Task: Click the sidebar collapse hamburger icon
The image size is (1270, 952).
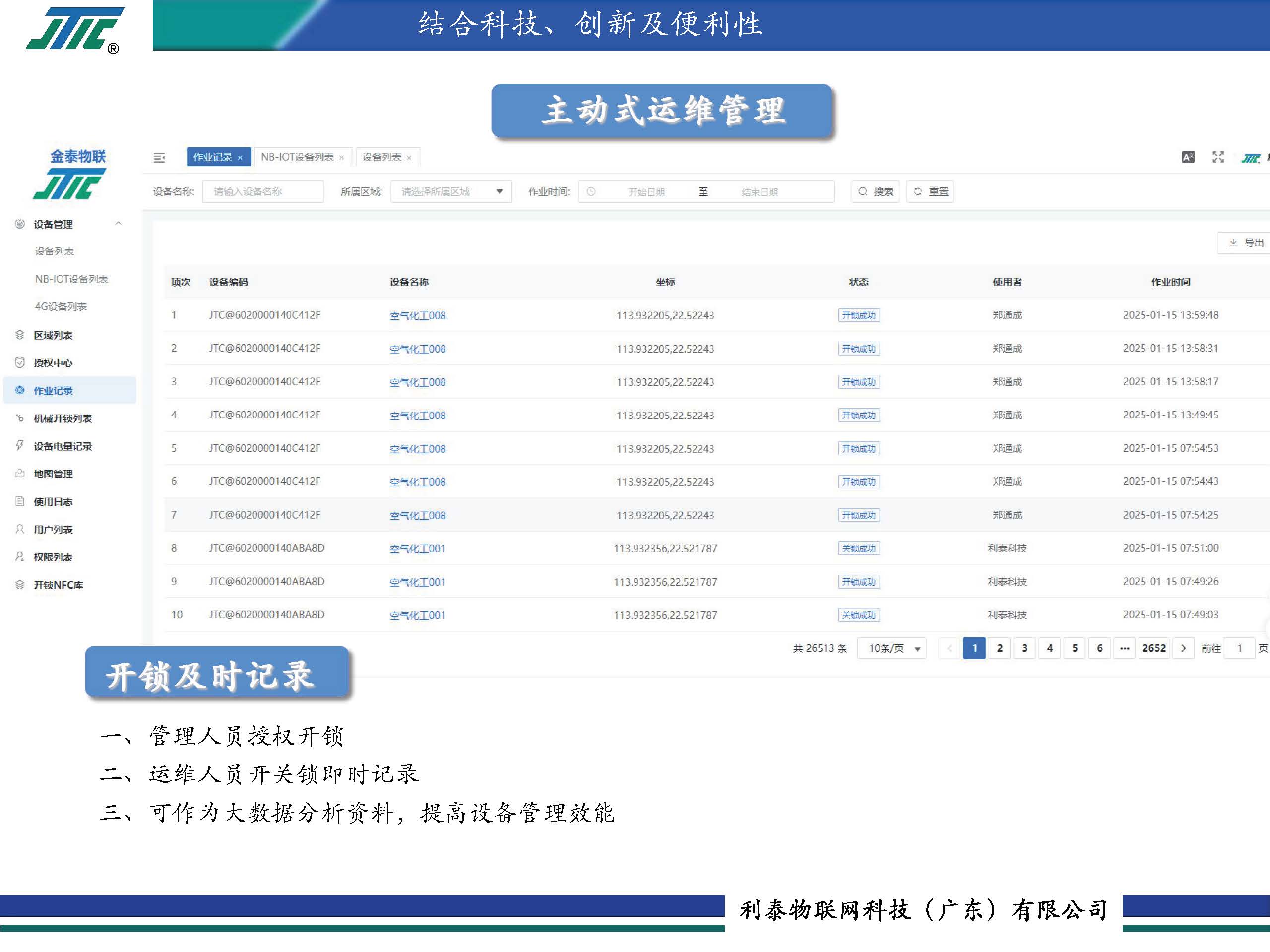Action: 159,157
